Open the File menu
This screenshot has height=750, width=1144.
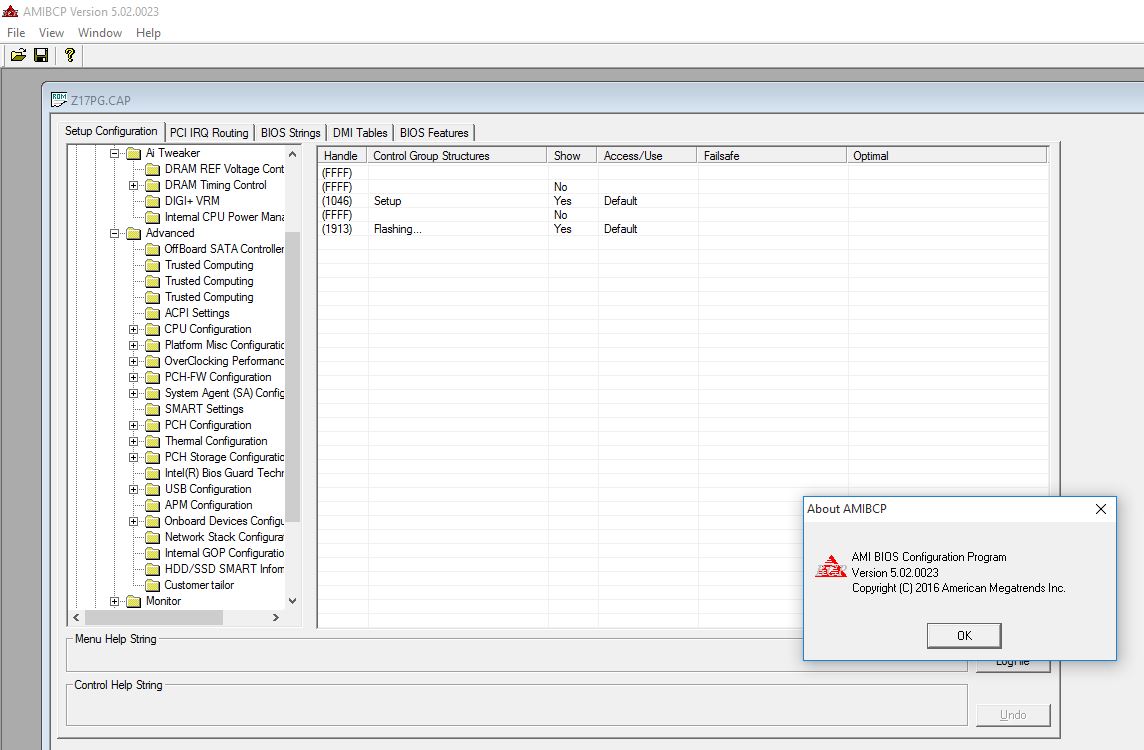click(x=16, y=33)
